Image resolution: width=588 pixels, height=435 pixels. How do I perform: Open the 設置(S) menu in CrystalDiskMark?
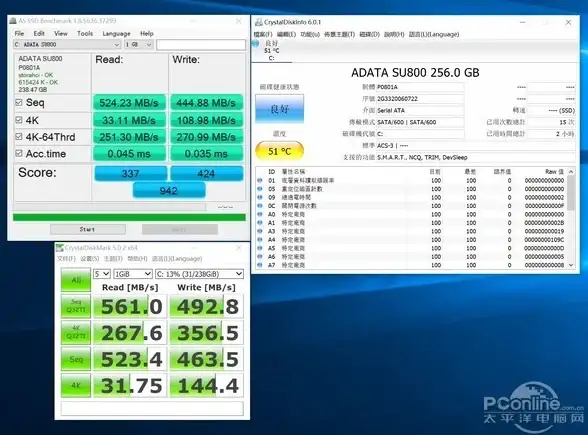(x=90, y=259)
